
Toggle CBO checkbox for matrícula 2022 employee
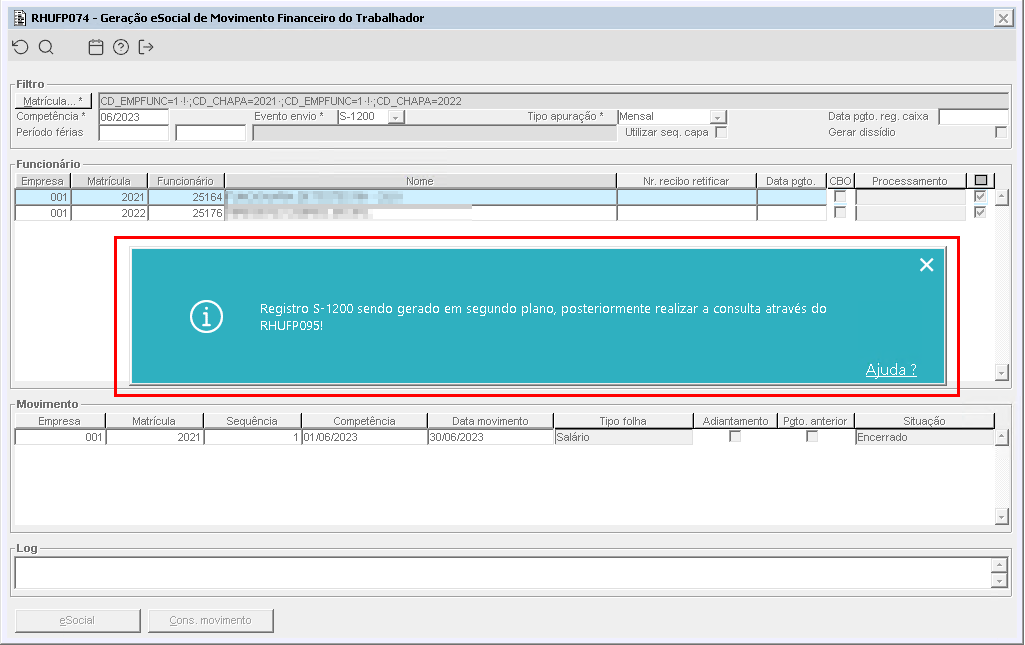tap(840, 212)
